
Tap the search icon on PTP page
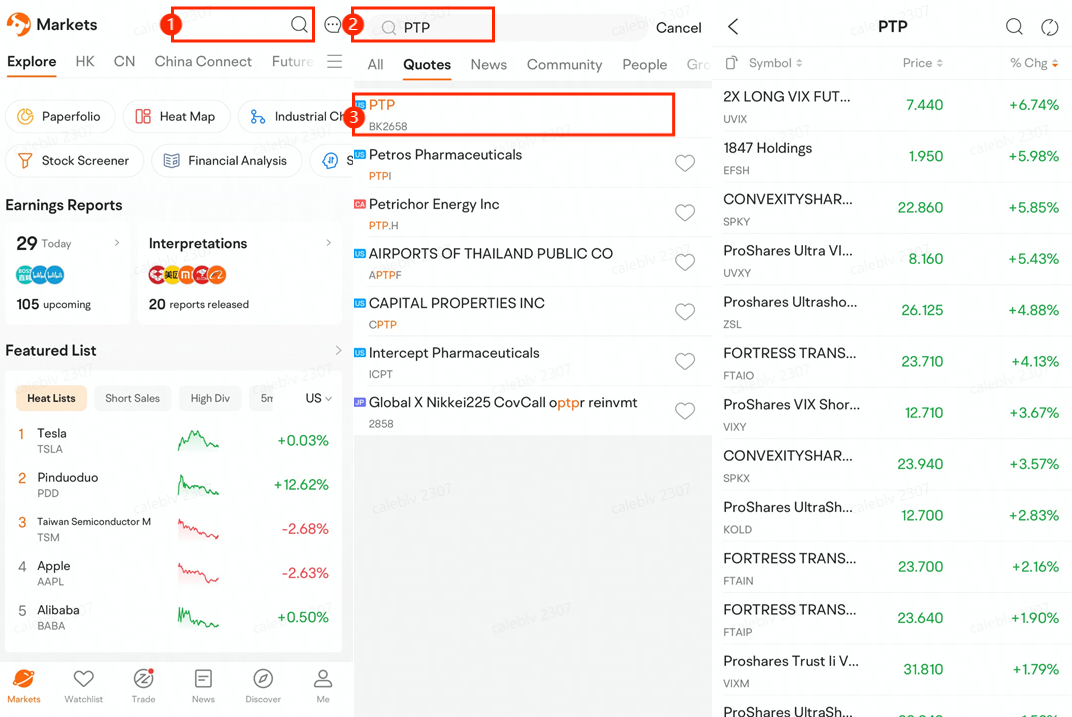tap(1014, 27)
